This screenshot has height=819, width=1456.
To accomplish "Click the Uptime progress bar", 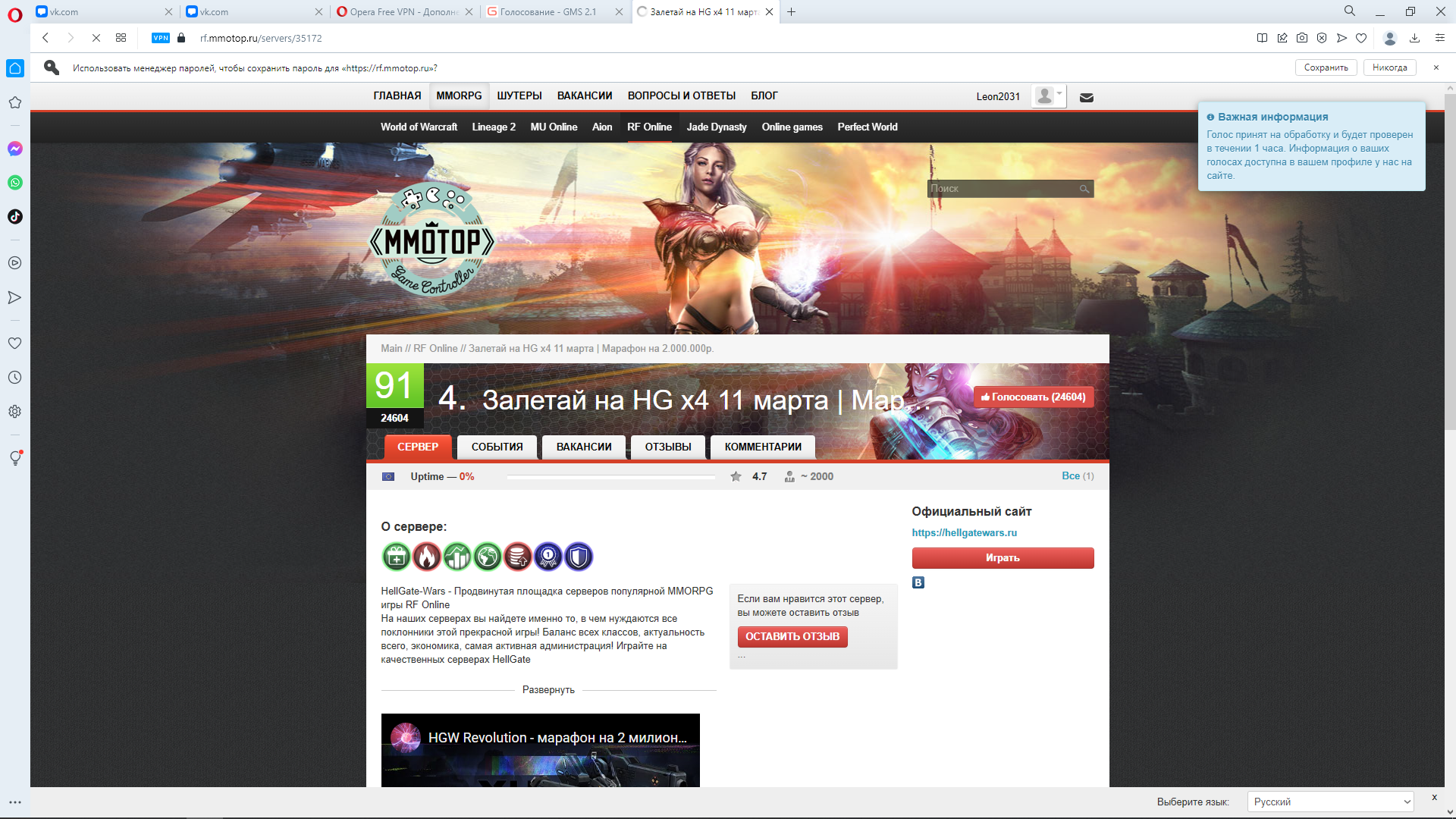I will click(611, 477).
